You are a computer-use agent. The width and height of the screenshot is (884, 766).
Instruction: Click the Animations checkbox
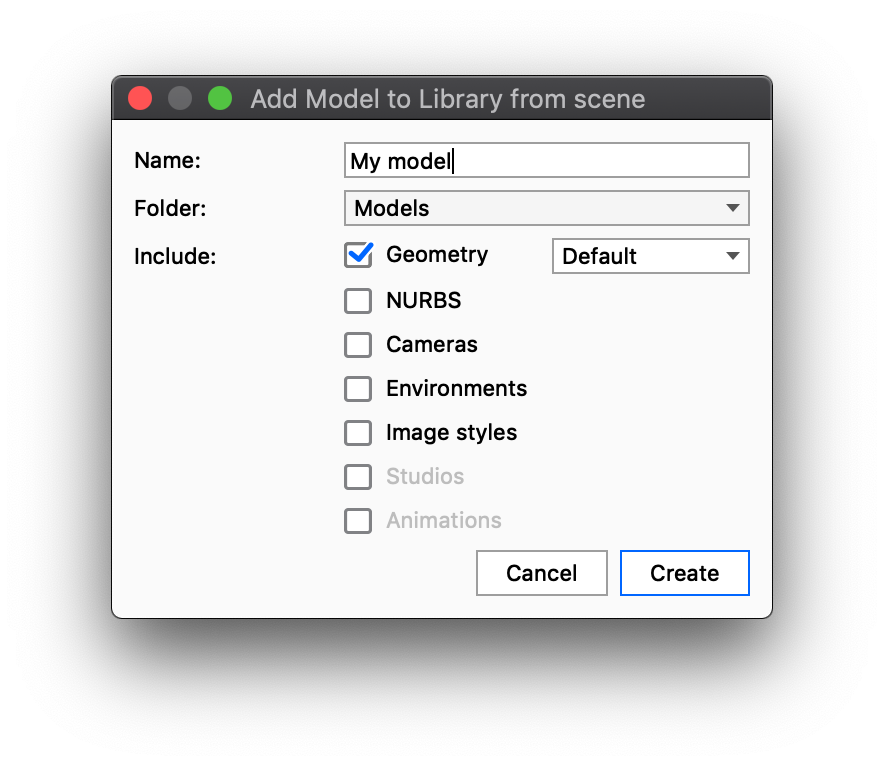coord(358,520)
